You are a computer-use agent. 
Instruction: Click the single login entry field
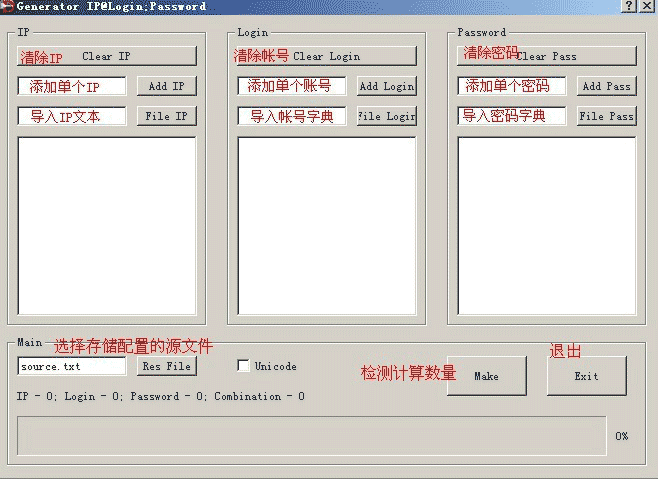[292, 86]
